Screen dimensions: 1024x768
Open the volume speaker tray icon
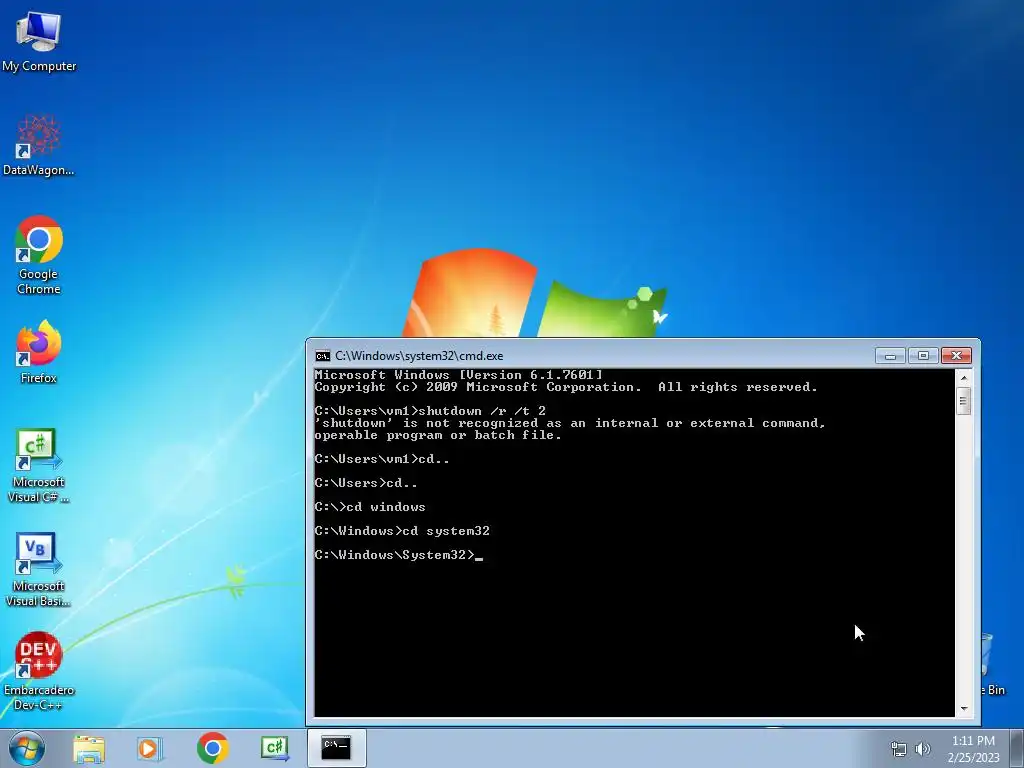(x=923, y=749)
